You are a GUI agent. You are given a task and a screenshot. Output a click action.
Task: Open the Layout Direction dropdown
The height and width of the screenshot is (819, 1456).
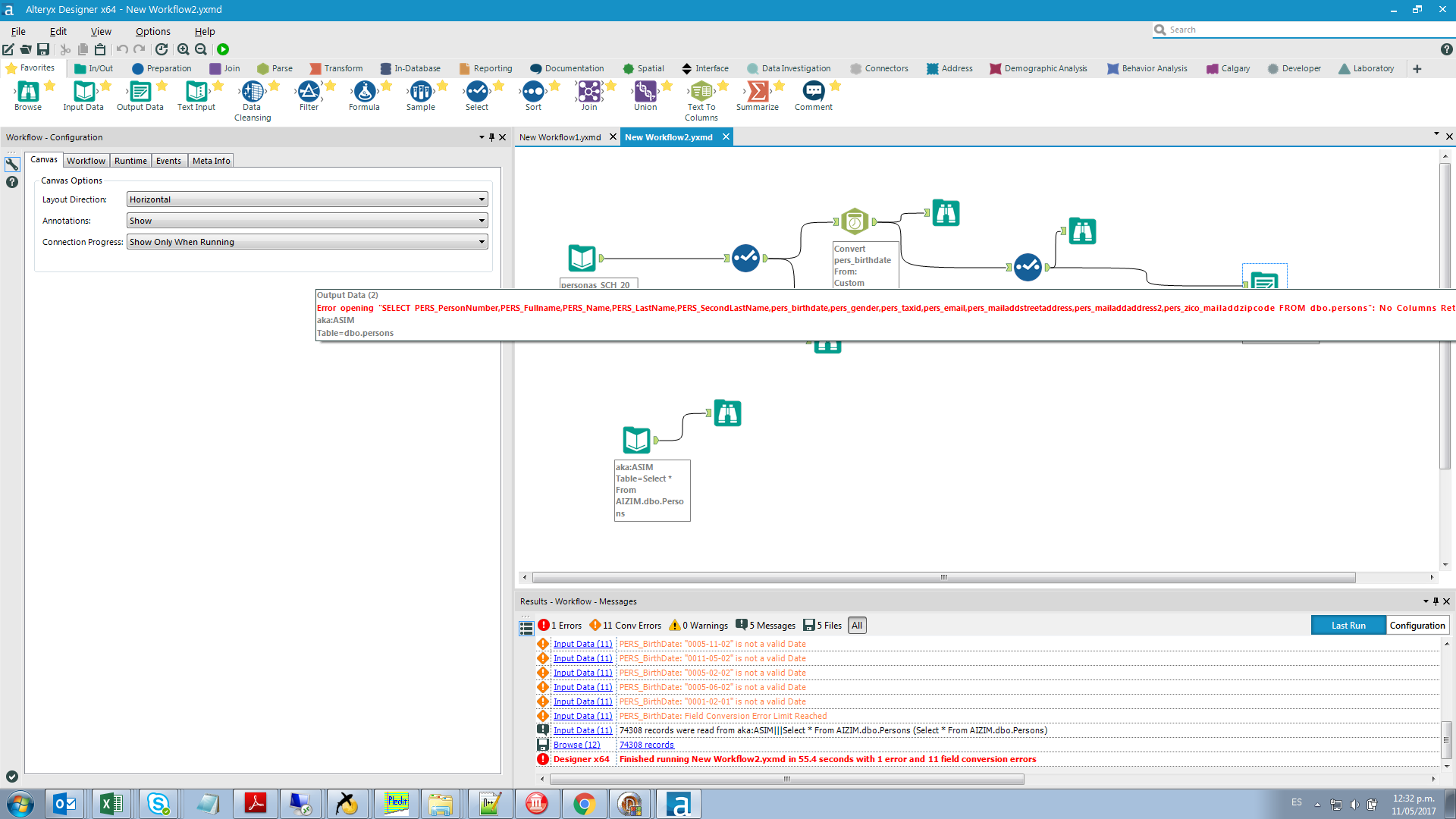(306, 199)
